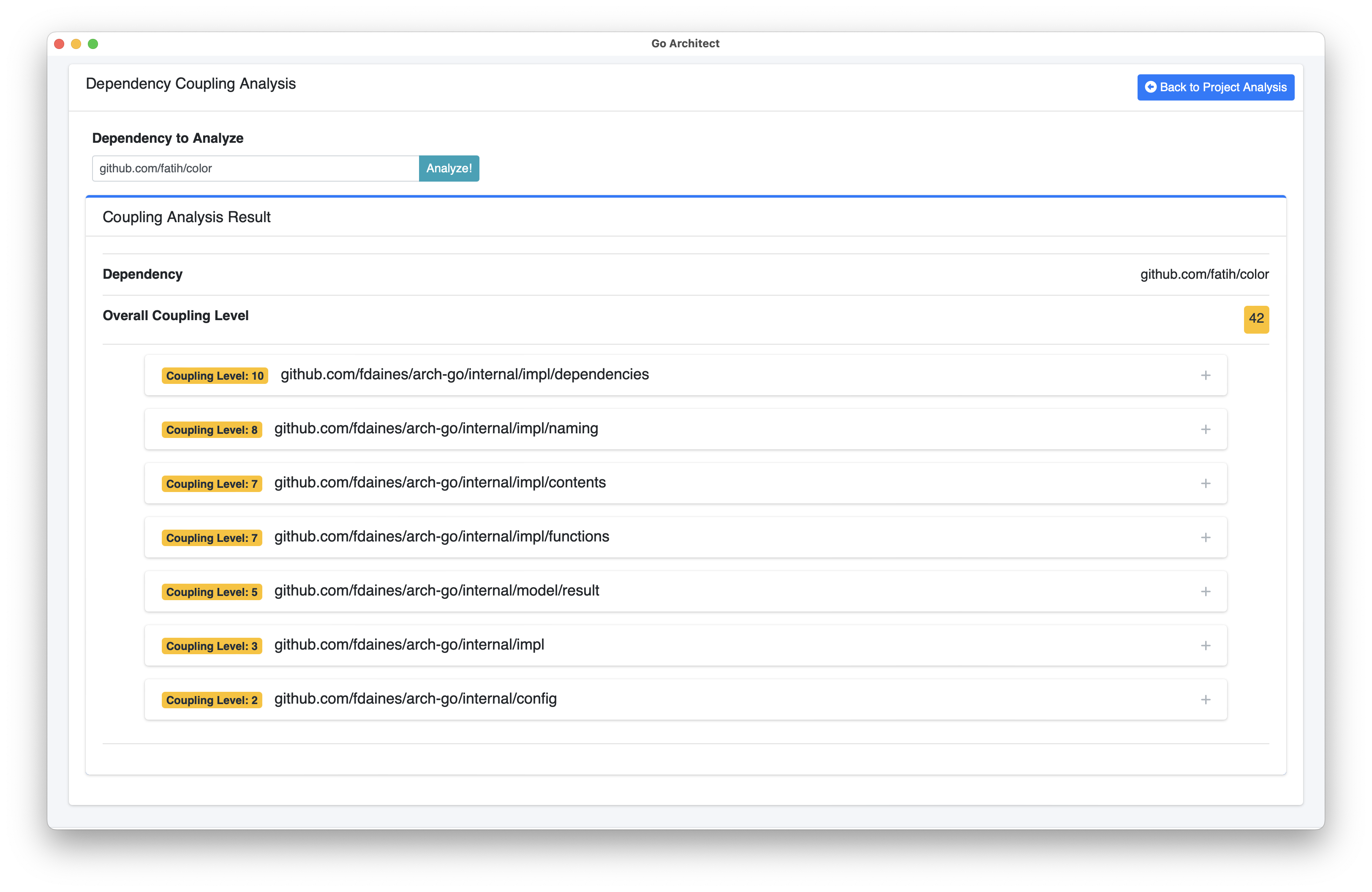The height and width of the screenshot is (892, 1372).
Task: Click Back to Project Analysis button
Action: tap(1215, 87)
